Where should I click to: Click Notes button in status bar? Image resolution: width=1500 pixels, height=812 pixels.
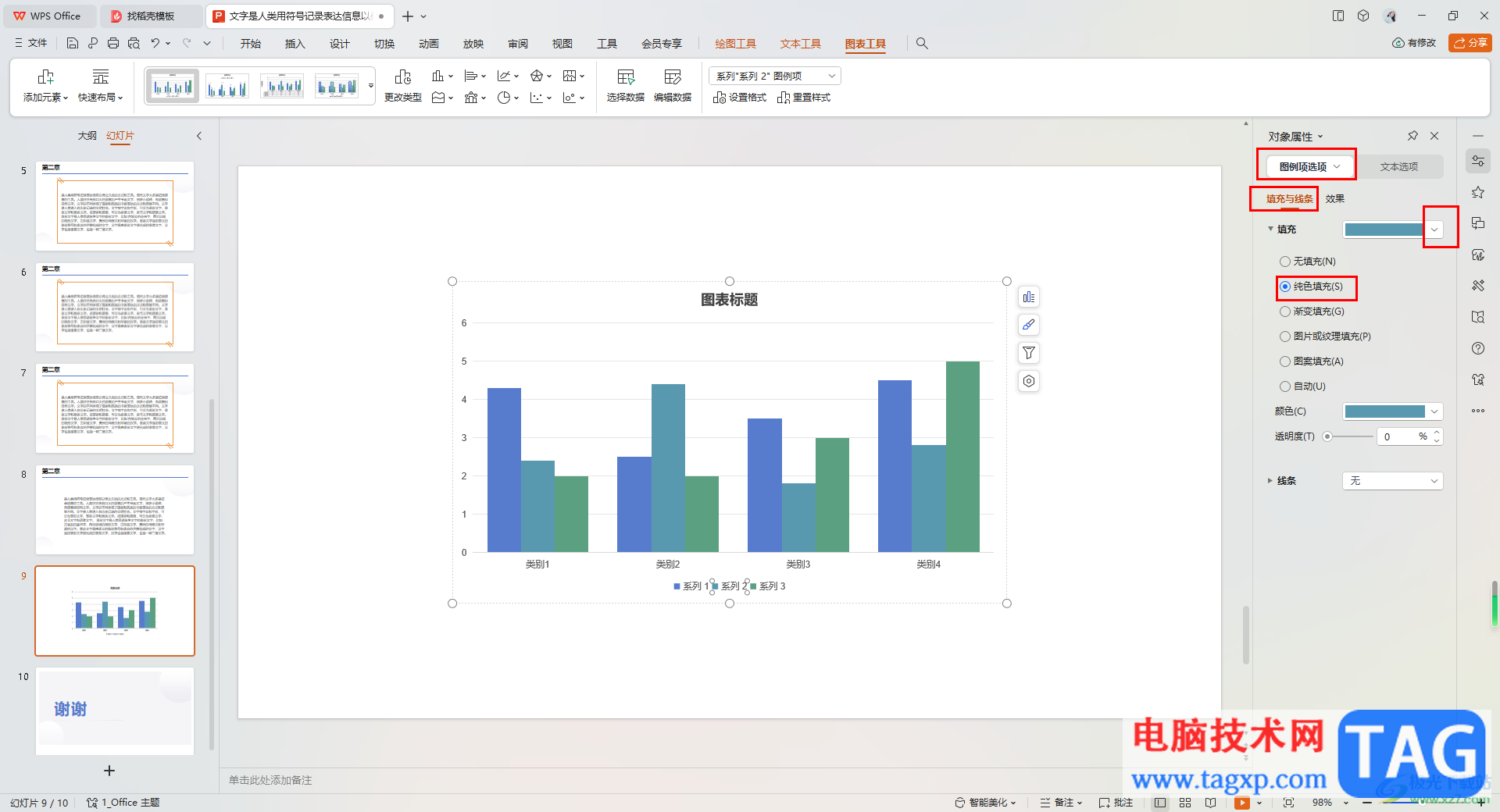click(1061, 803)
